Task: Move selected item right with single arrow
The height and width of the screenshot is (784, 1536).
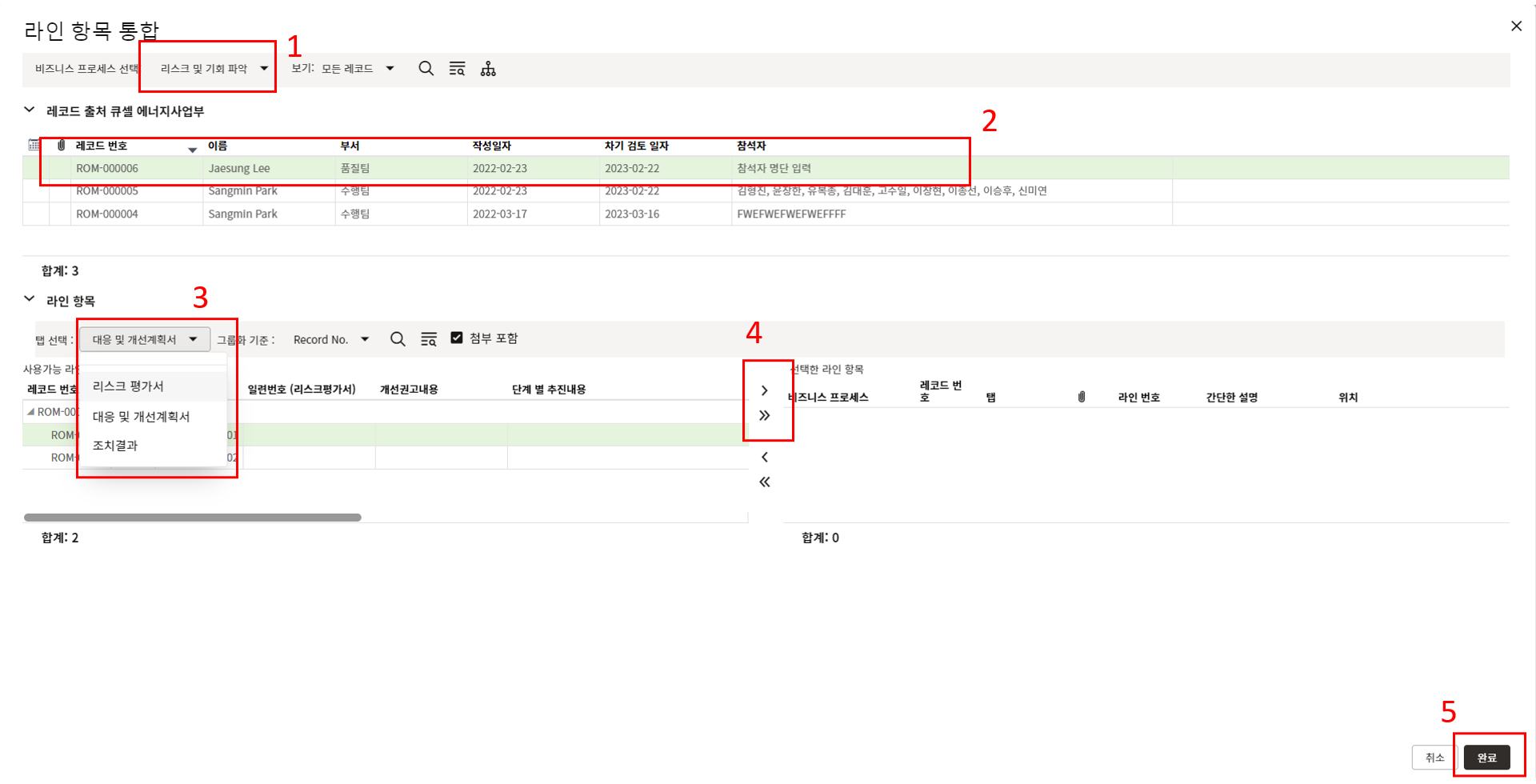Action: coord(765,390)
